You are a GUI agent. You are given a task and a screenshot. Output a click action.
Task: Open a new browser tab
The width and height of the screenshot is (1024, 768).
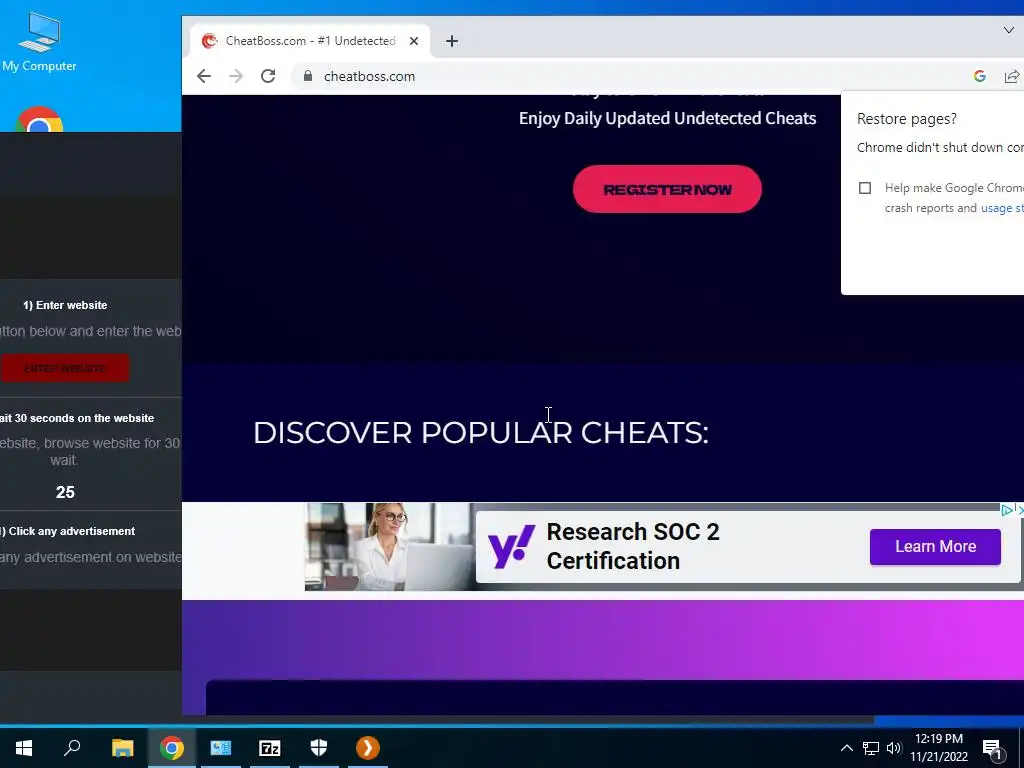[451, 41]
